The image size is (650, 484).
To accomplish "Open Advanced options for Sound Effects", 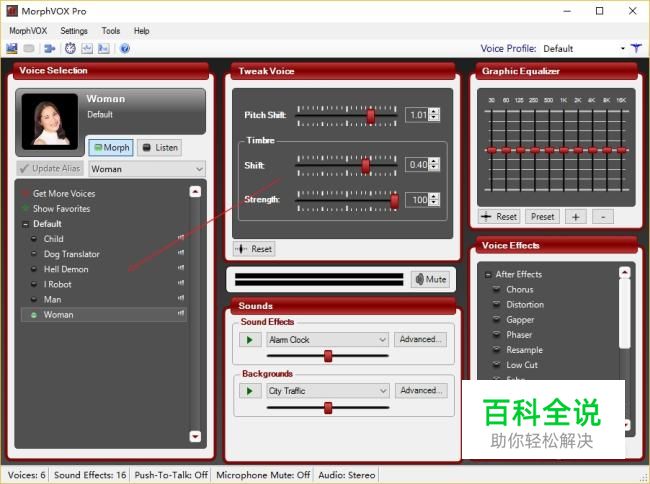I will [x=420, y=339].
